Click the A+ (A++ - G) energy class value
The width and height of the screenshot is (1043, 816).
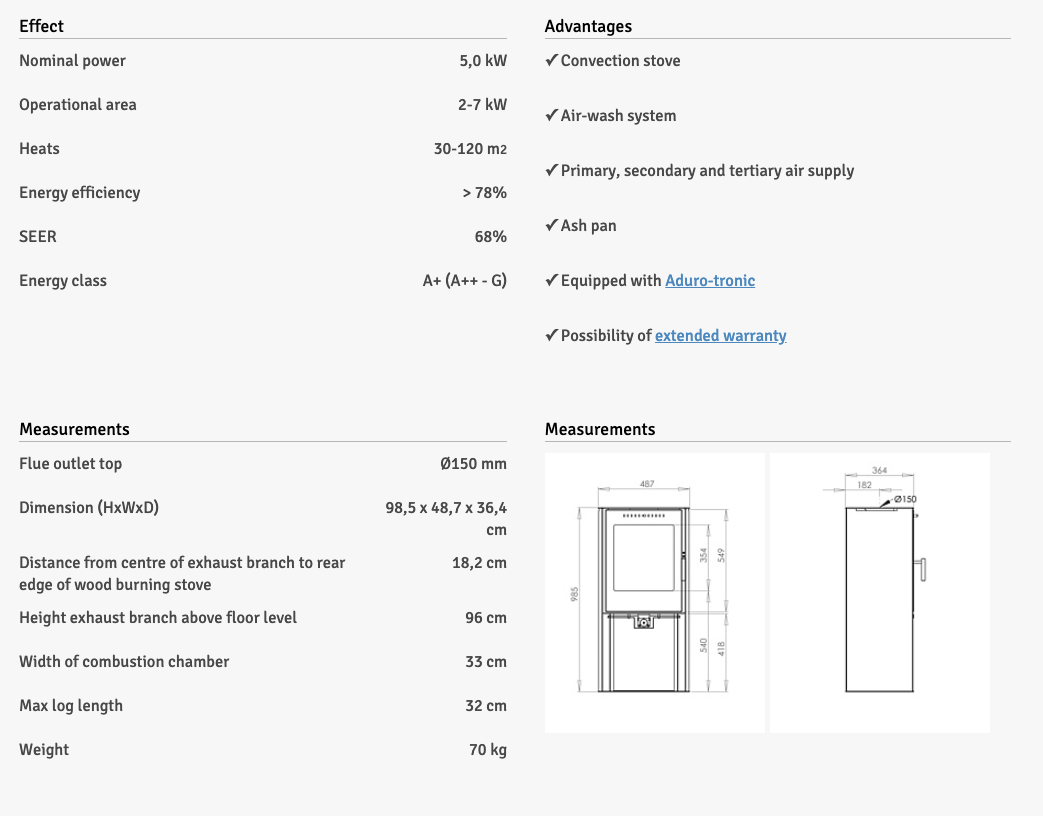(x=464, y=281)
